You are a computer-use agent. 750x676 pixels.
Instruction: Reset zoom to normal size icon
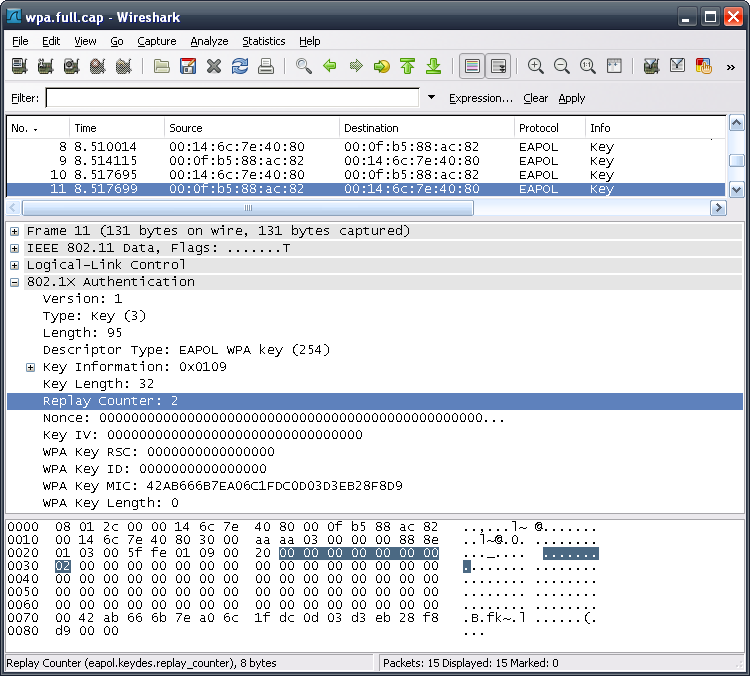pos(588,66)
